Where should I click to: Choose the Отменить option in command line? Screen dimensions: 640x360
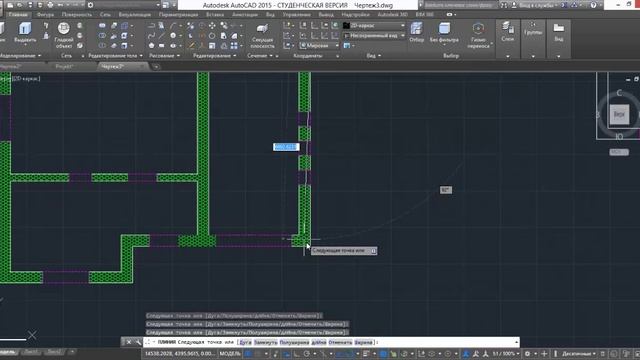click(340, 342)
